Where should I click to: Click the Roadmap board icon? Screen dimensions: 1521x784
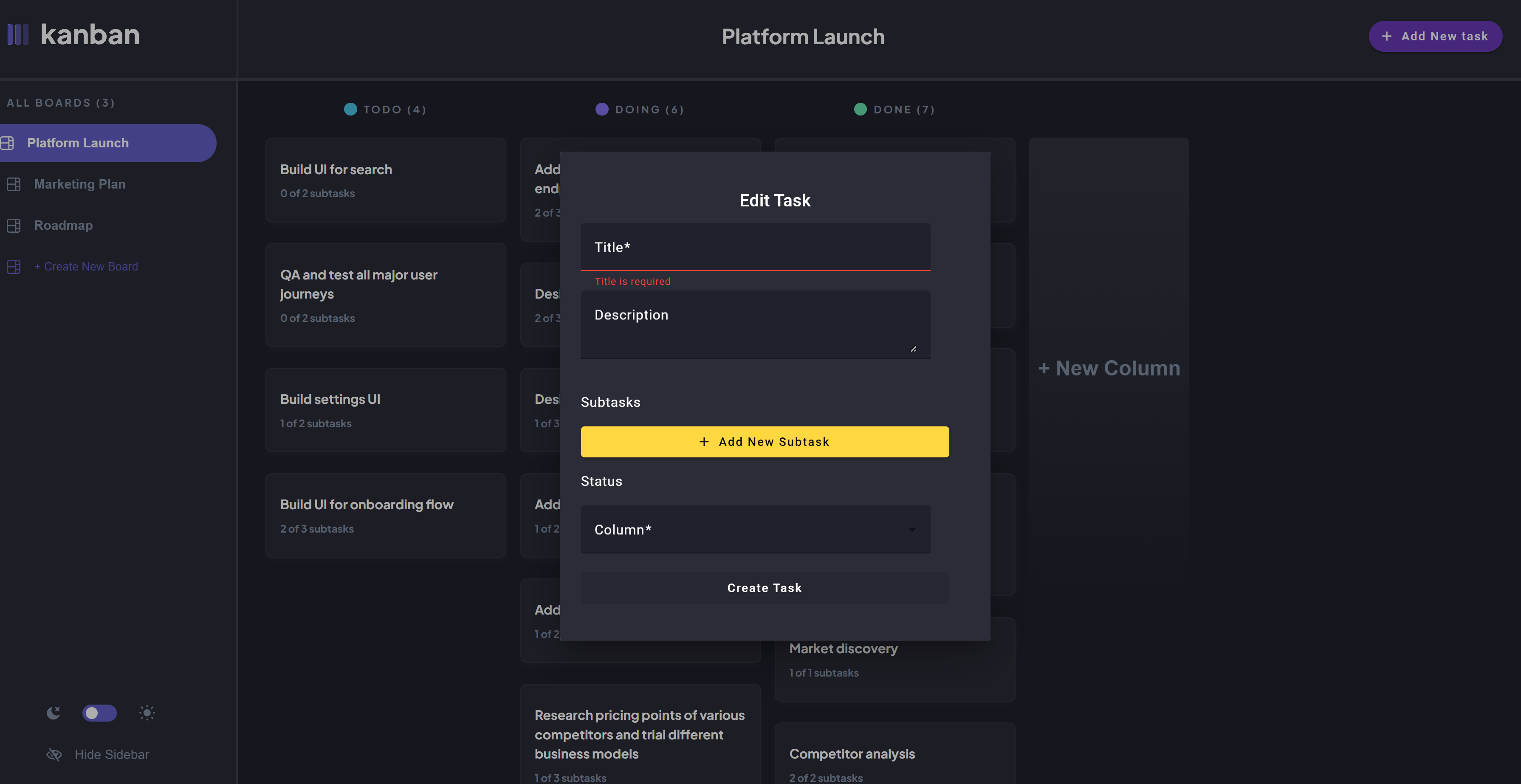pos(14,226)
